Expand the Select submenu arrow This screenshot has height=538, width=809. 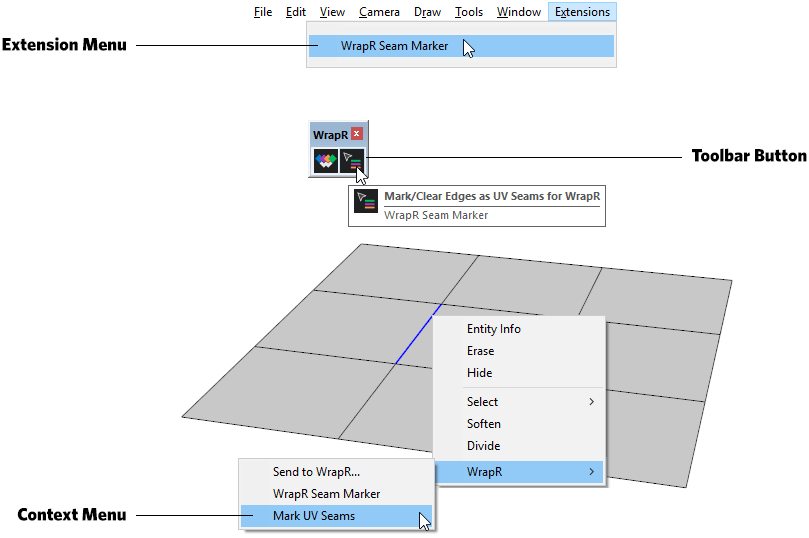point(591,402)
